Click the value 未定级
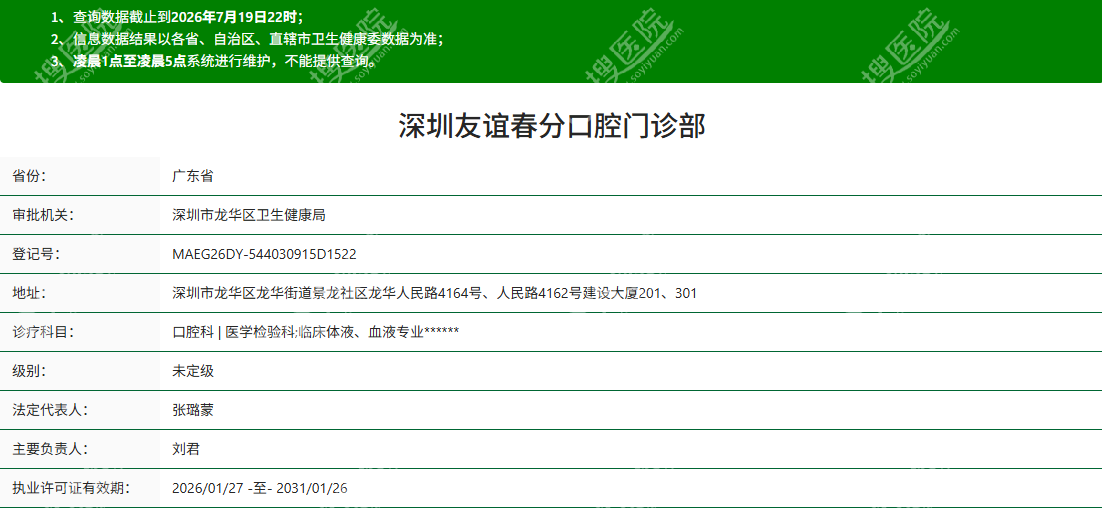 pos(193,371)
